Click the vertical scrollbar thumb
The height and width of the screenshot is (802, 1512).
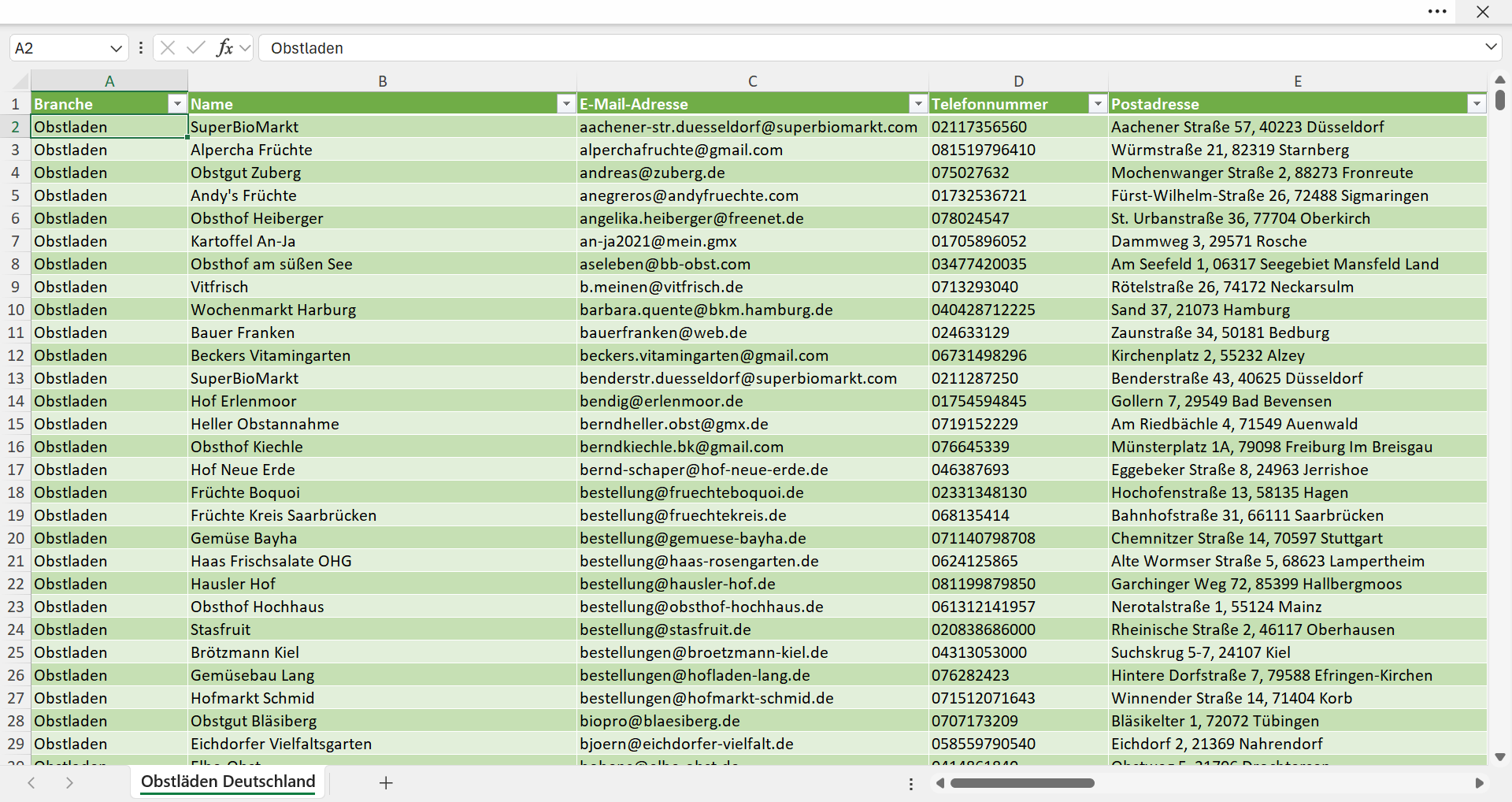1500,100
